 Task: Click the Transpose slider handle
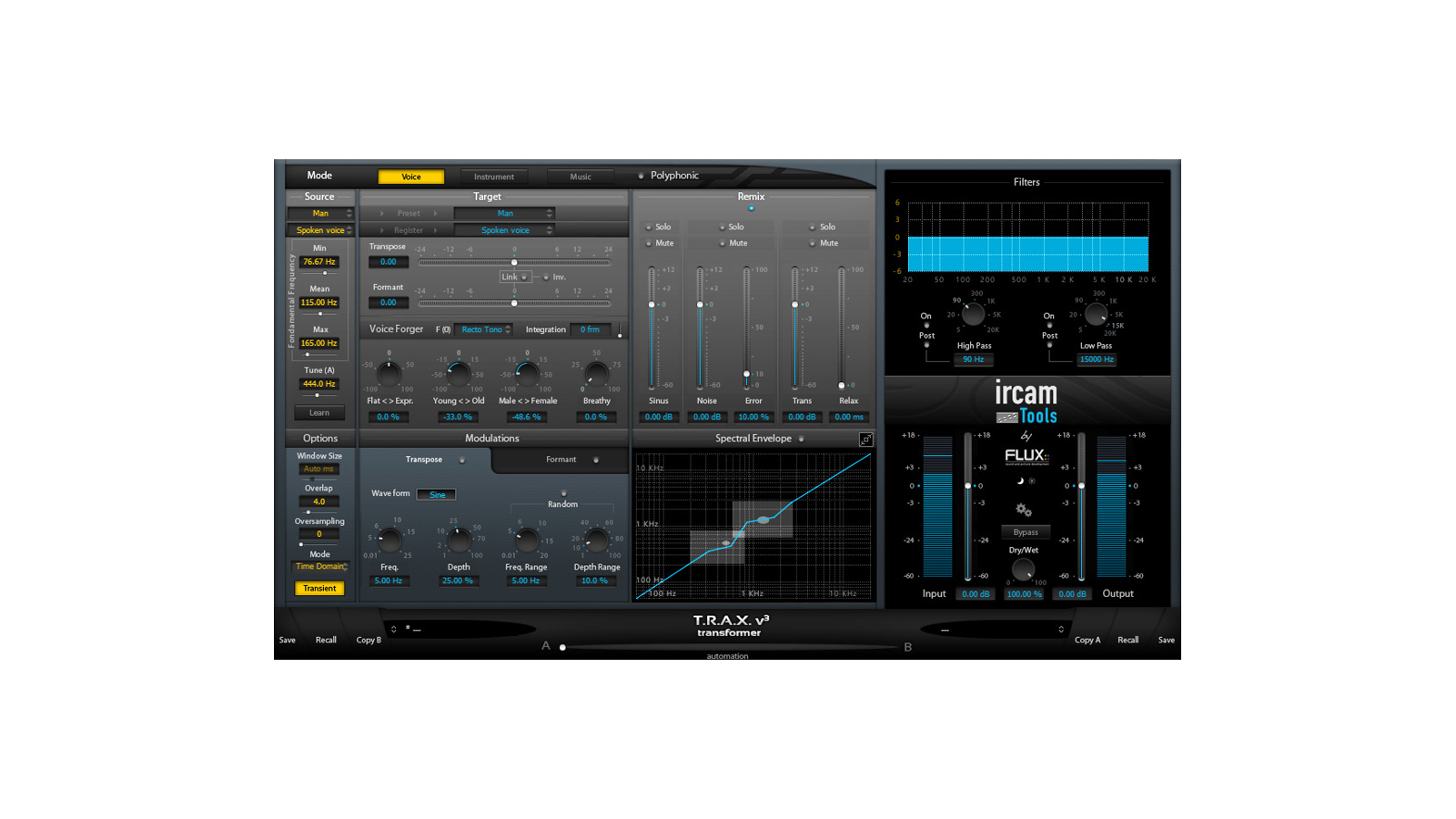(x=514, y=262)
